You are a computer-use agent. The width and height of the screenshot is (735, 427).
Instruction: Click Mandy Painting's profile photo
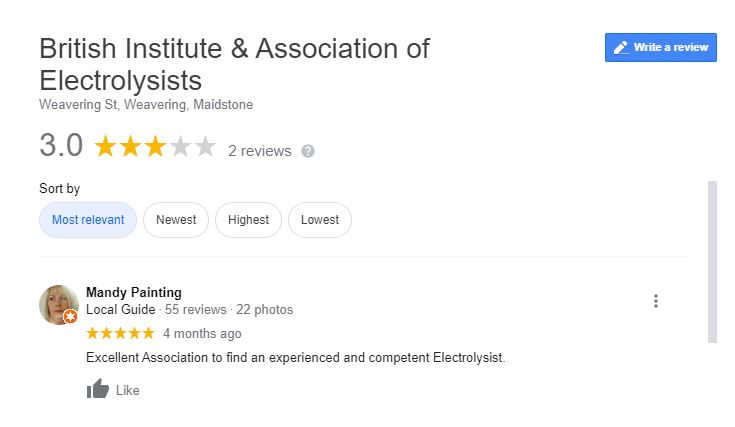click(58, 304)
